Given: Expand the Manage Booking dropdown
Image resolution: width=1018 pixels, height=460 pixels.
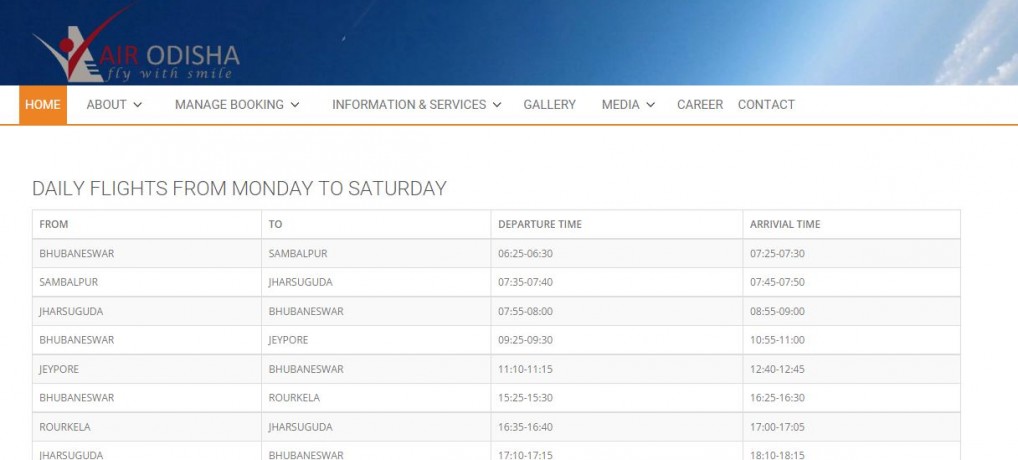Looking at the screenshot, I should (x=237, y=105).
